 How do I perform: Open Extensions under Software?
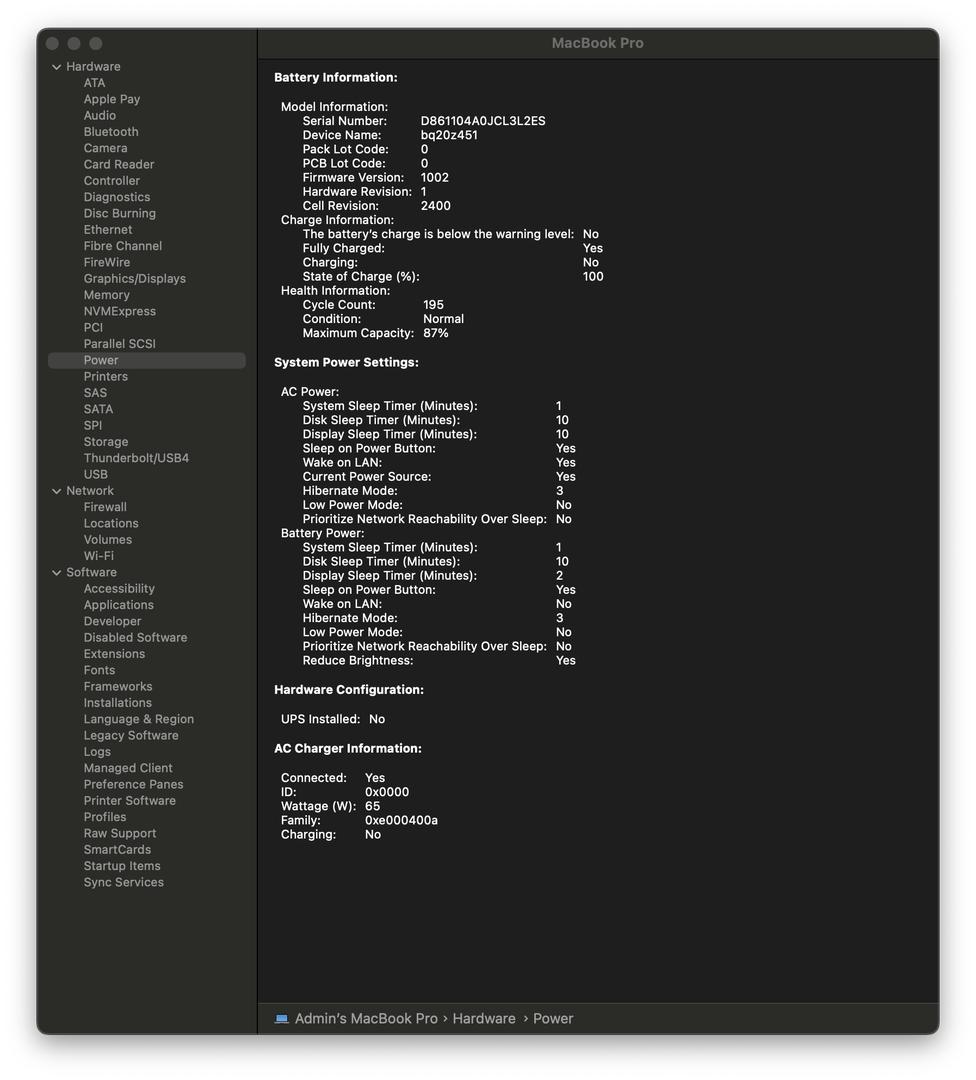coord(114,654)
